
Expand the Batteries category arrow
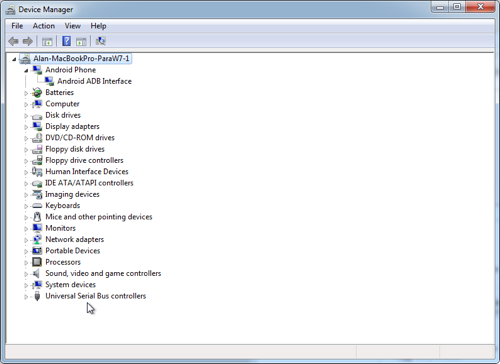click(x=26, y=93)
